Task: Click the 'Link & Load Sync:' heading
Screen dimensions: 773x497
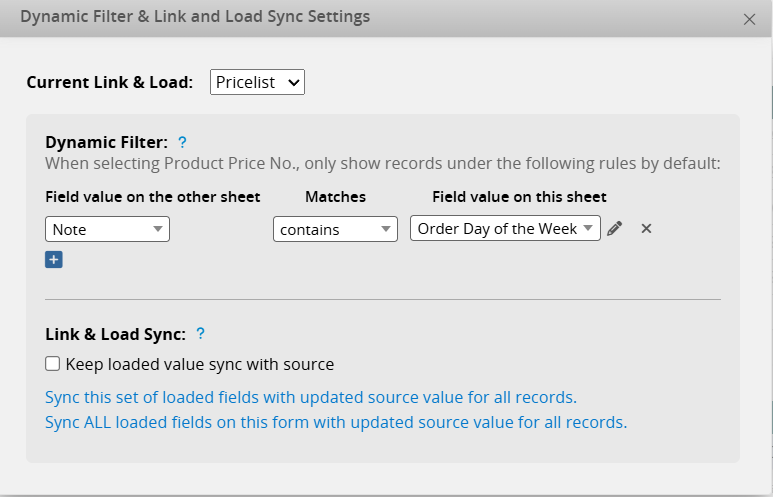Action: 115,334
